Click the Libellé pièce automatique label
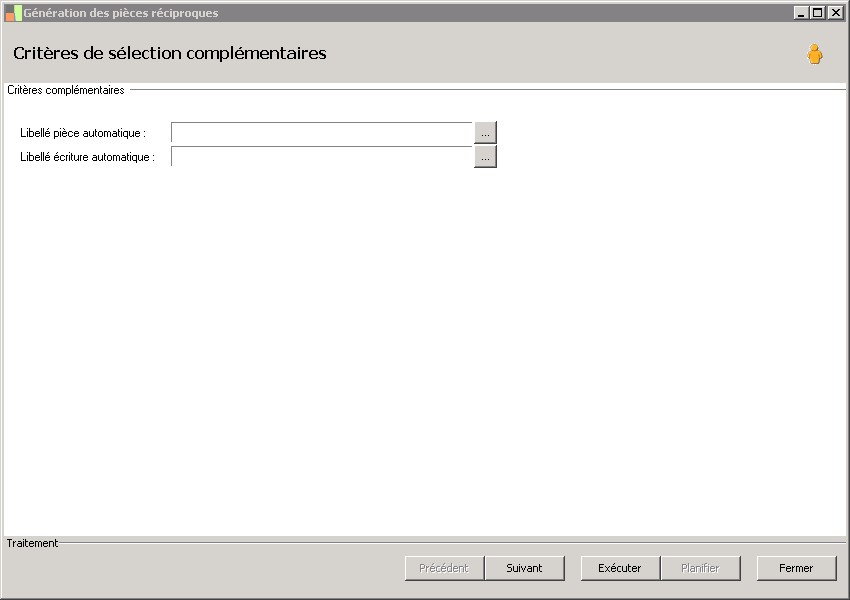The height and width of the screenshot is (600, 850). [x=83, y=133]
